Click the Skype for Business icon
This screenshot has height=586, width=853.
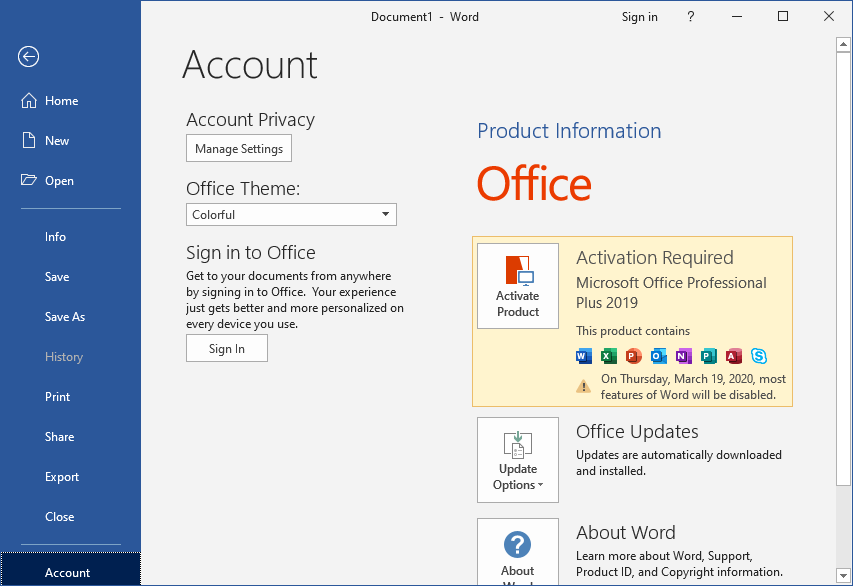pos(759,356)
